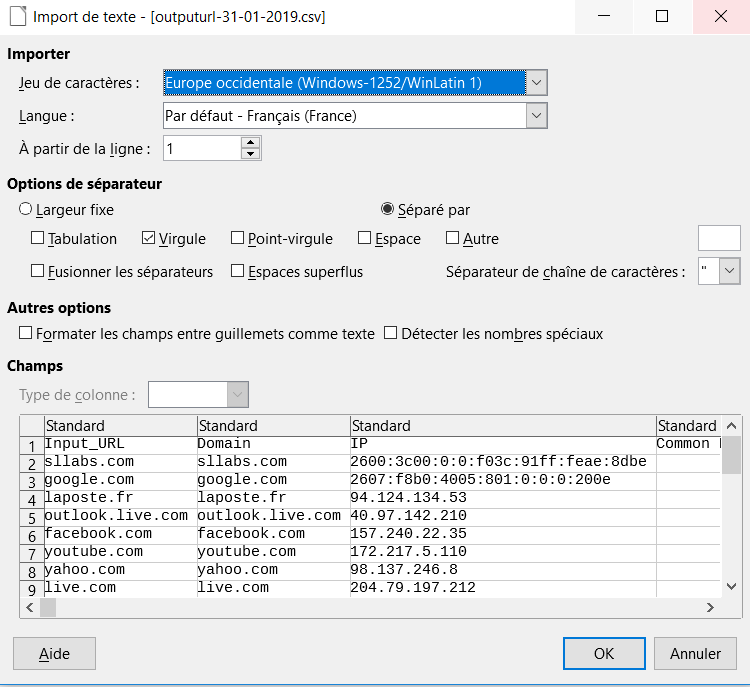The width and height of the screenshot is (750, 687).
Task: Click the document icon in title bar
Action: click(x=16, y=17)
